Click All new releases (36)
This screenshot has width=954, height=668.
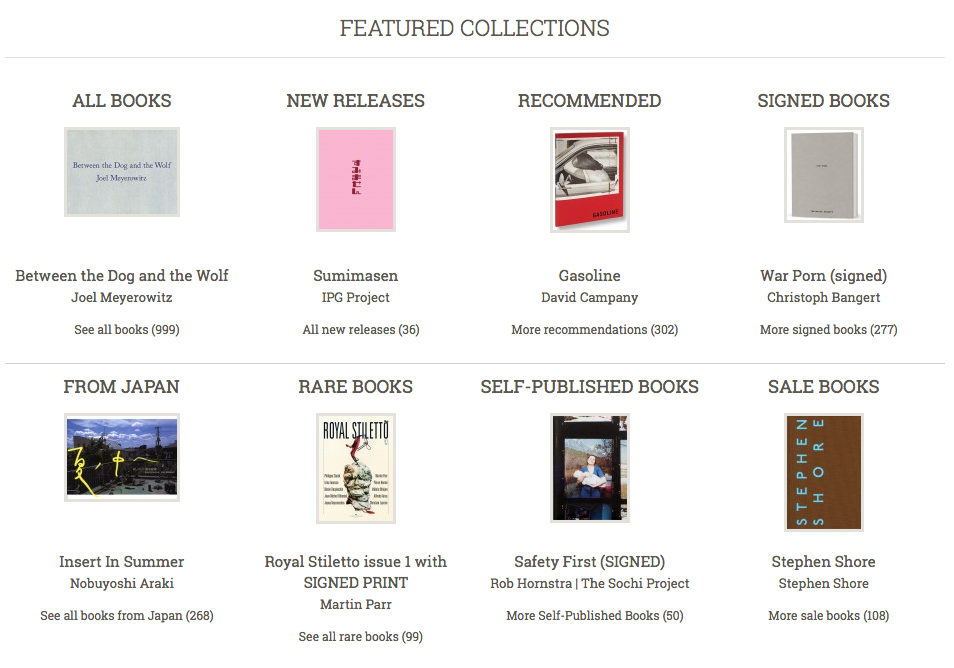[361, 329]
